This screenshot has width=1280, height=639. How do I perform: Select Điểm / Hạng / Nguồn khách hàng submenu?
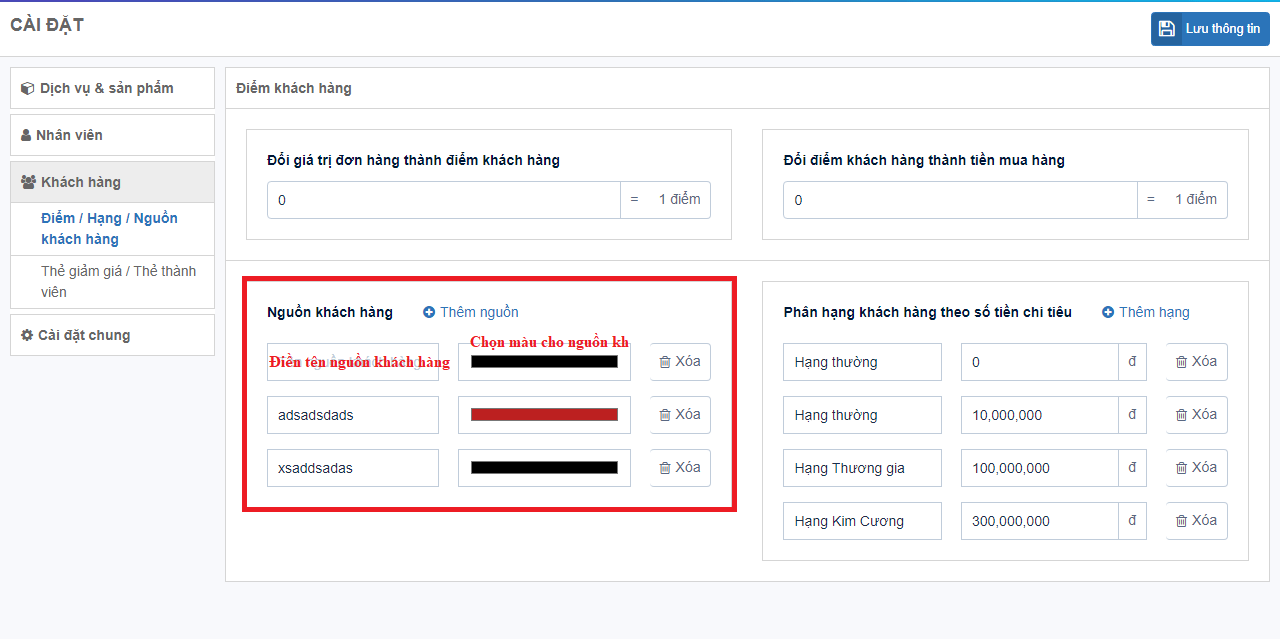[x=109, y=228]
